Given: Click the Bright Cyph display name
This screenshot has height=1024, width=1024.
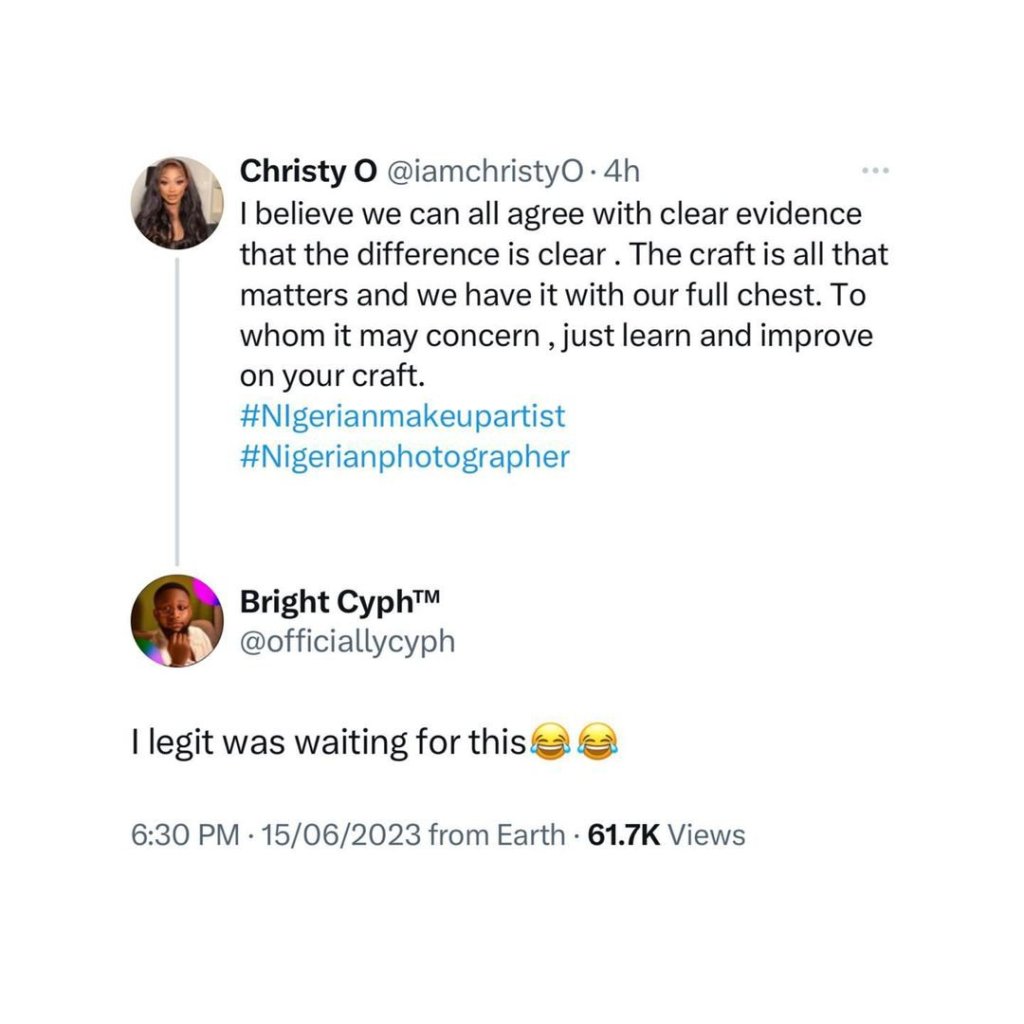Looking at the screenshot, I should 324,603.
